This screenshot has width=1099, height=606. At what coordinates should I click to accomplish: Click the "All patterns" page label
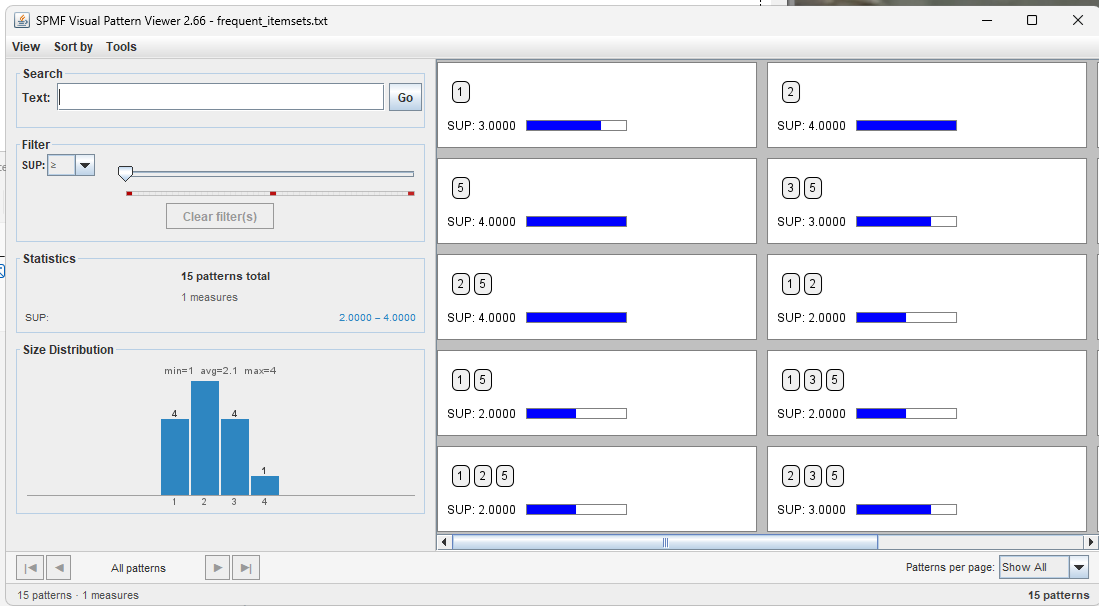[x=138, y=568]
